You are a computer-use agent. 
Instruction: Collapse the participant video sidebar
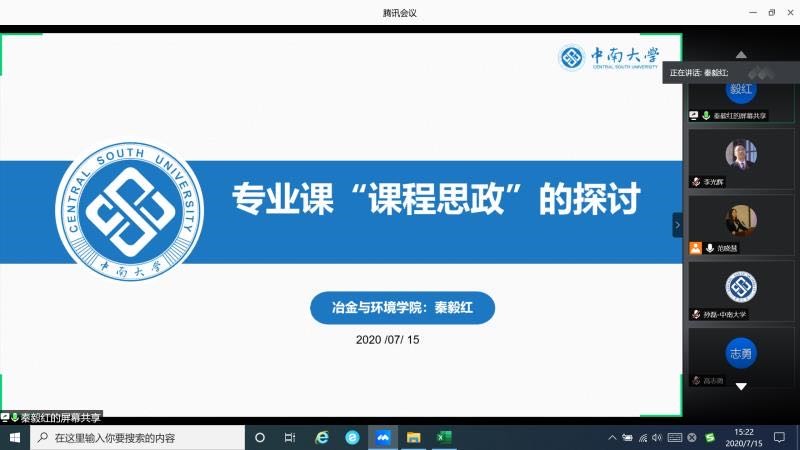tap(677, 225)
